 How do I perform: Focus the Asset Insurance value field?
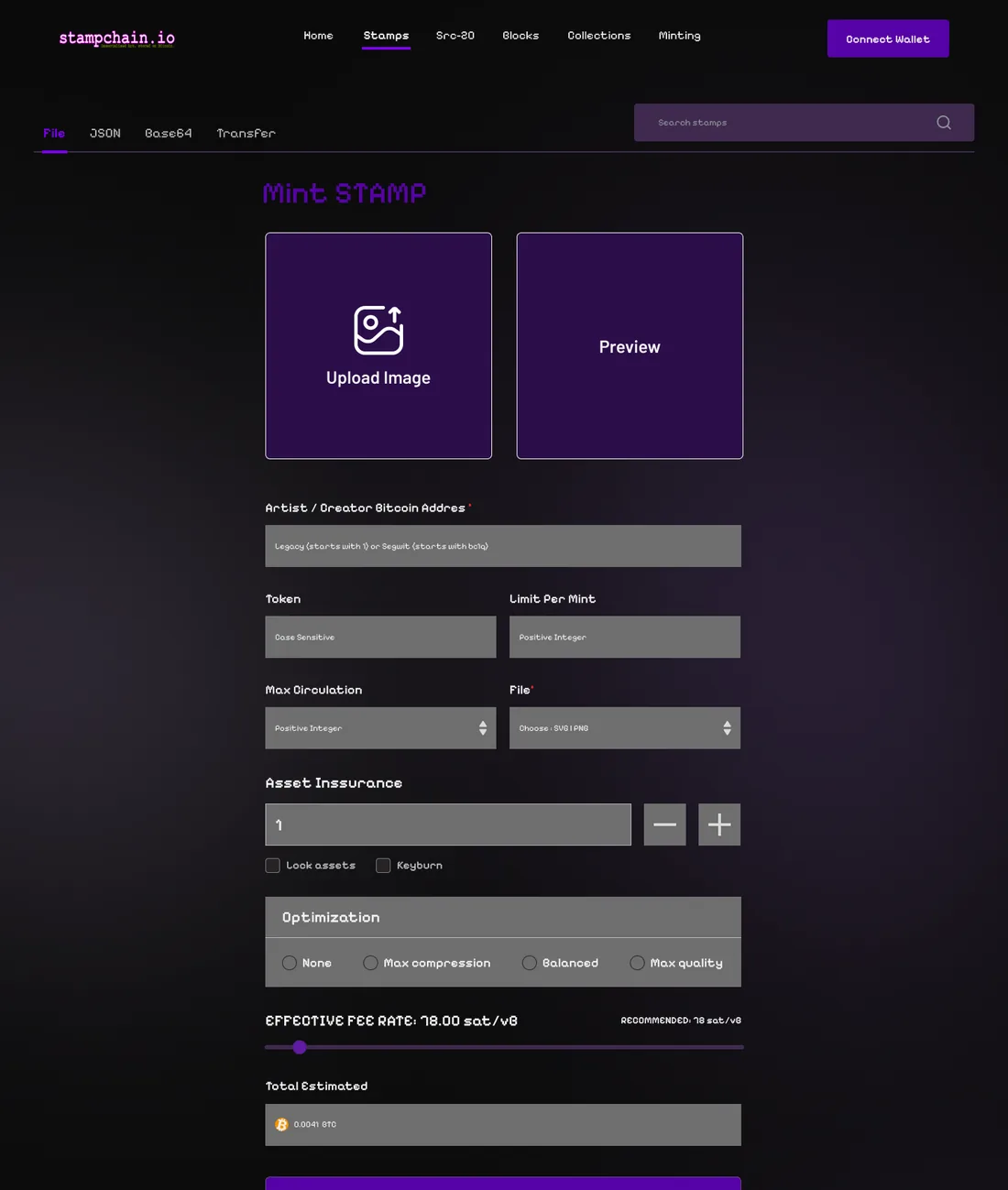[x=448, y=824]
